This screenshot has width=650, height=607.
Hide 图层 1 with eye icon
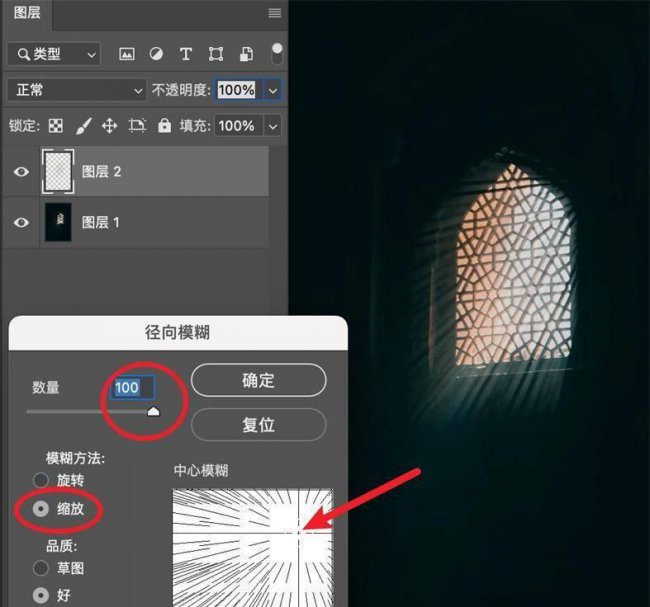(21, 223)
